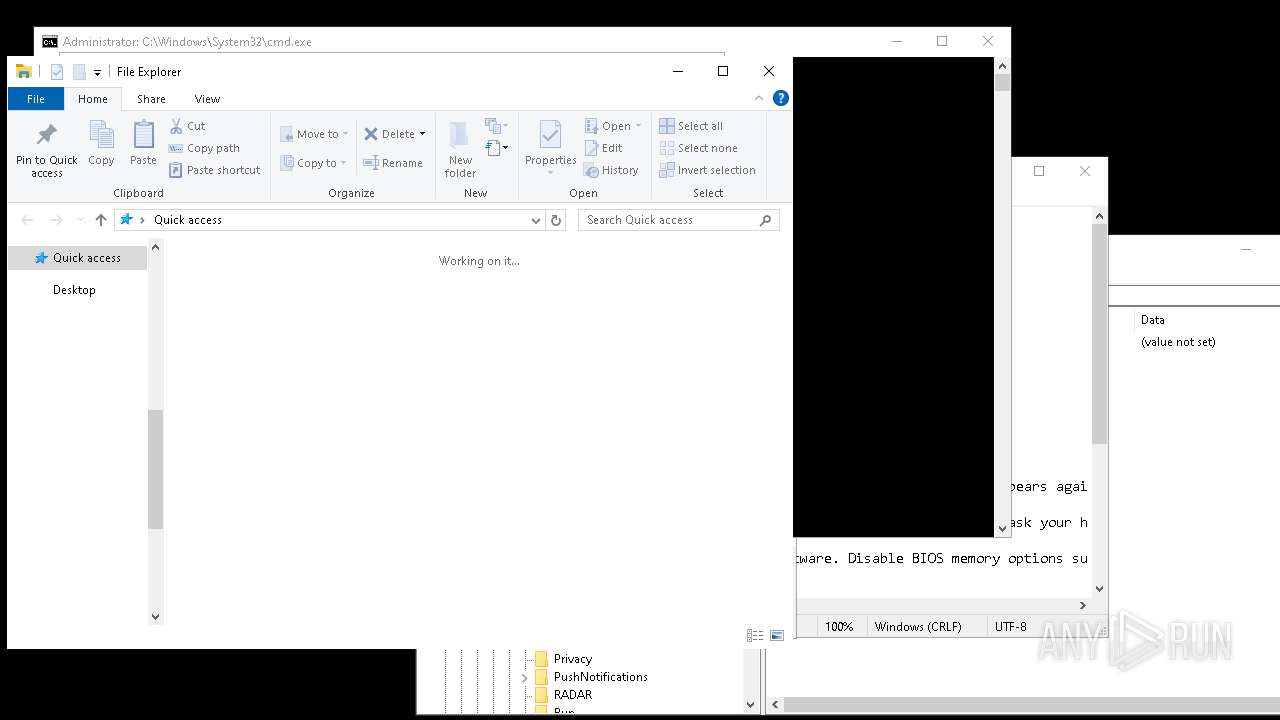Click Notepad horizontal scroll right arrow
The width and height of the screenshot is (1280, 720).
pos(1082,605)
